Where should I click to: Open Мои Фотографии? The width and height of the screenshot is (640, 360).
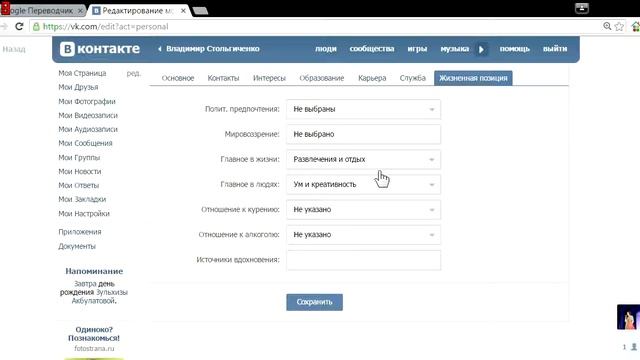click(x=87, y=101)
